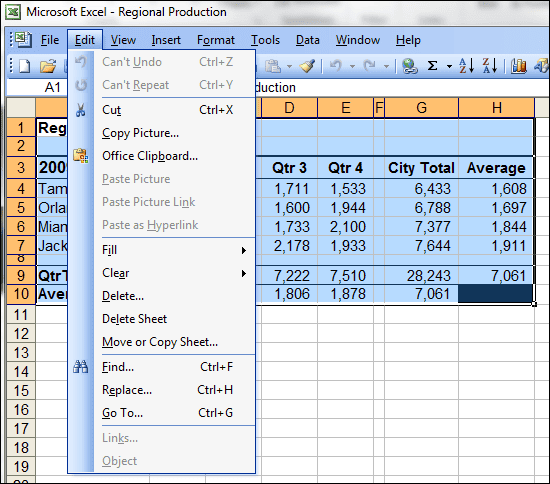Open the Paste dropdown arrow

click(289, 66)
